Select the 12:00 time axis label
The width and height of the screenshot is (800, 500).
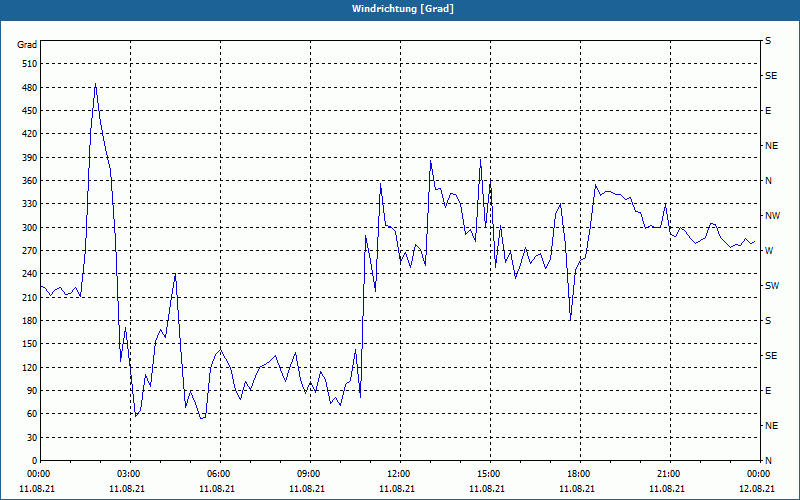click(x=399, y=474)
